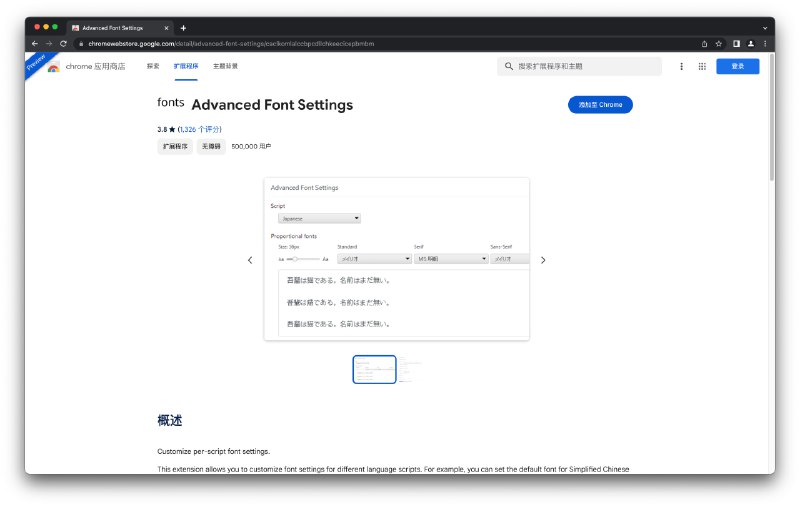Viewport: 800px width, 507px height.
Task: Toggle the browser side panel icon
Action: tap(736, 44)
